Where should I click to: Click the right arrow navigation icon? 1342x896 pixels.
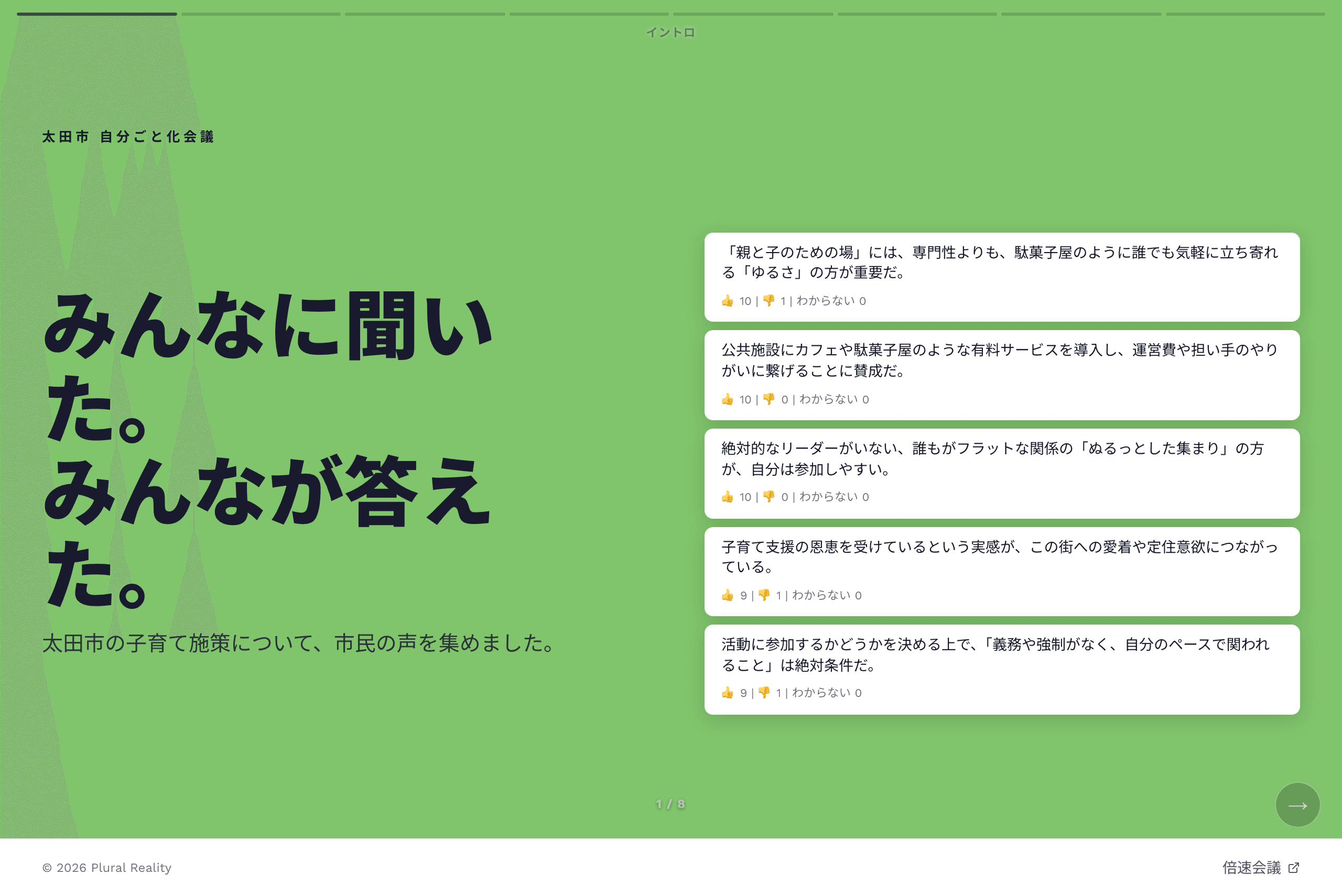pos(1297,805)
